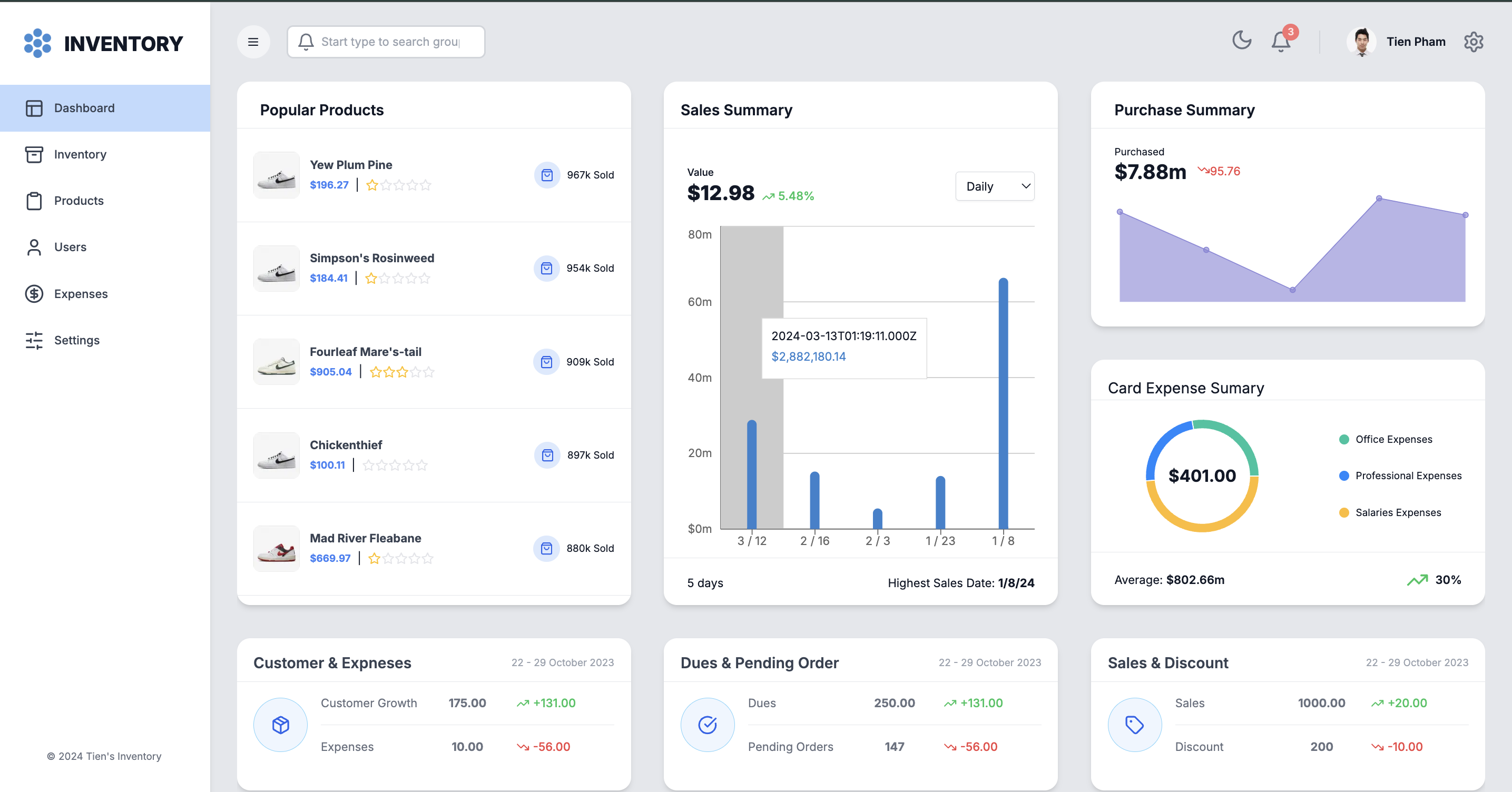Image resolution: width=1512 pixels, height=792 pixels.
Task: Open the settings gear next to Tien Pham
Action: tap(1473, 42)
